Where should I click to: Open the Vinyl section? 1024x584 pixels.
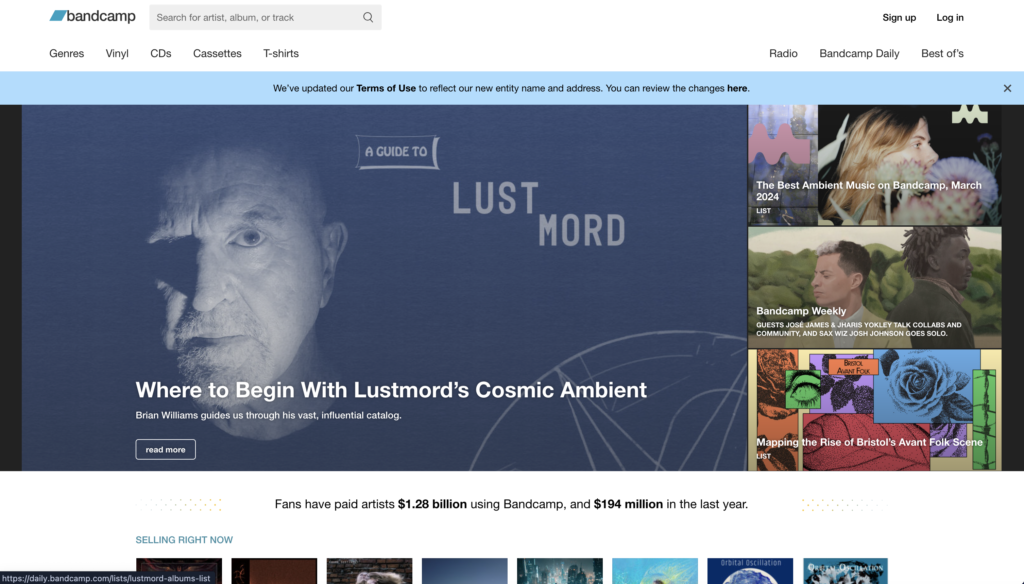(117, 54)
